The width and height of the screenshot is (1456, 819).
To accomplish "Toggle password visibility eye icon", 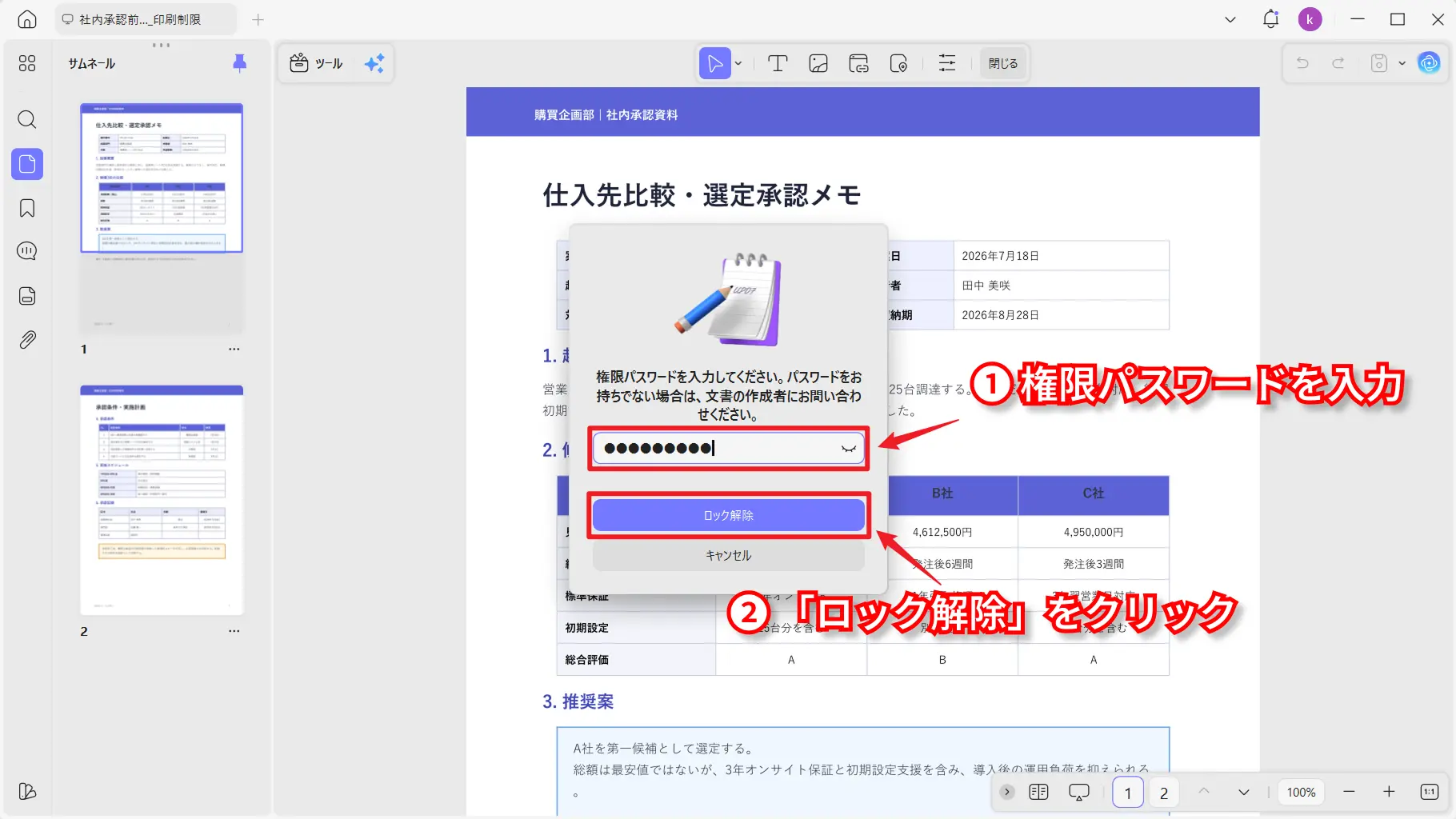I will [849, 449].
